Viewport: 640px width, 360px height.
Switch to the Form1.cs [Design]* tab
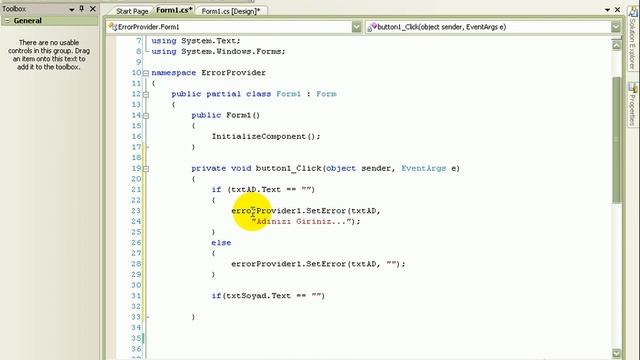coord(231,11)
